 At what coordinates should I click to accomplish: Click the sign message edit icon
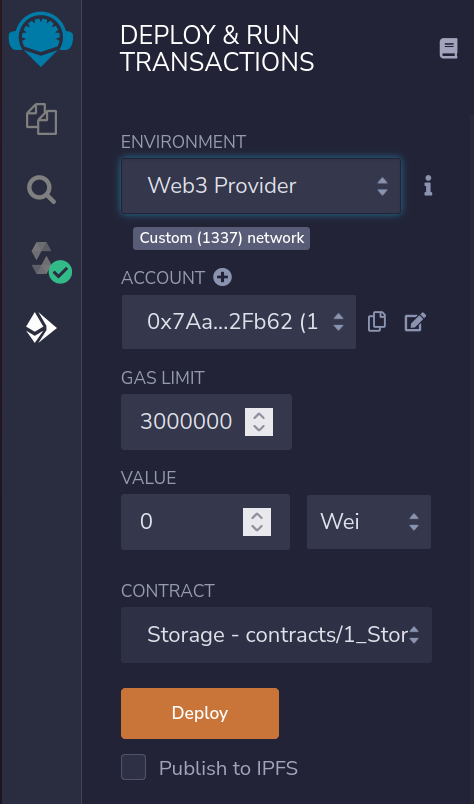[415, 322]
